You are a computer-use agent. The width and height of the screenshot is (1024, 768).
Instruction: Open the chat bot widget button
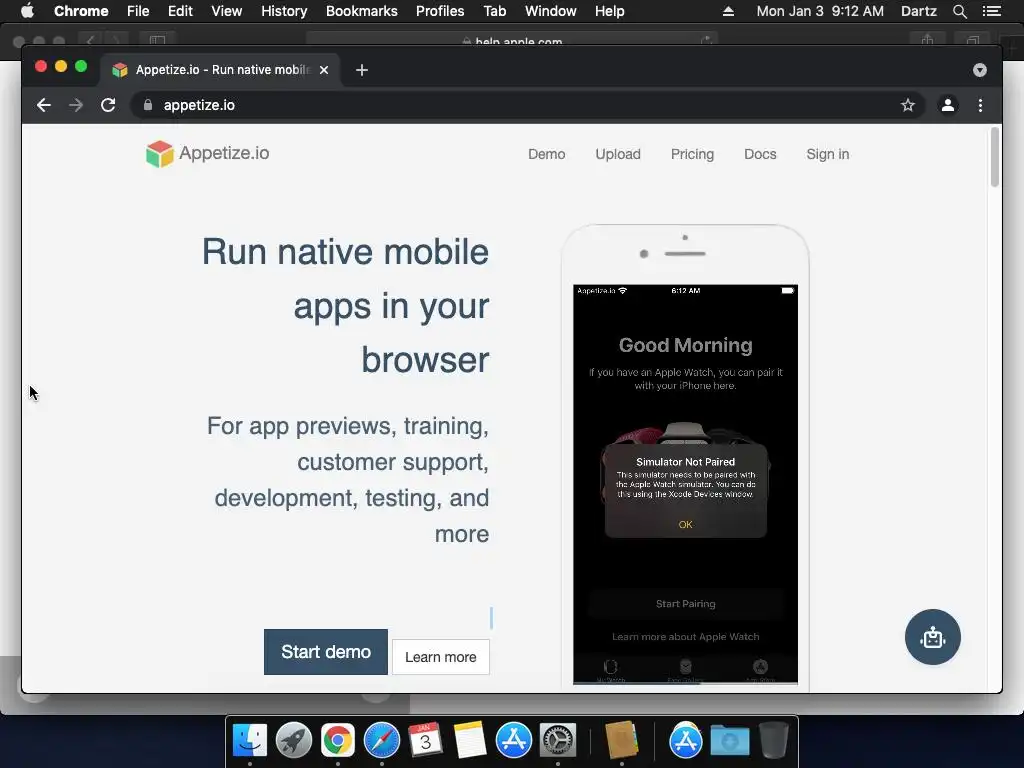pyautogui.click(x=933, y=637)
